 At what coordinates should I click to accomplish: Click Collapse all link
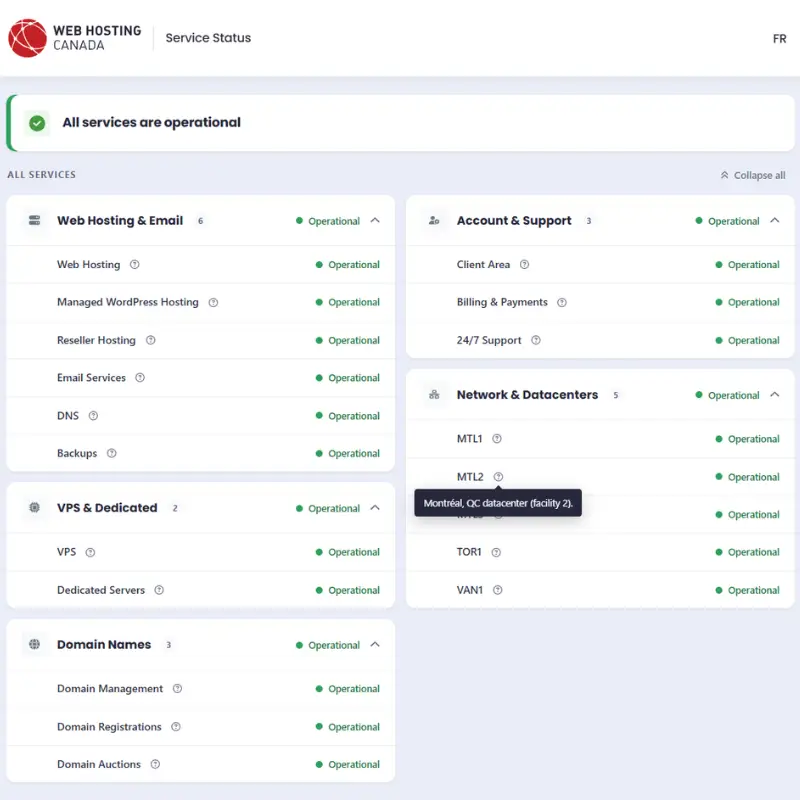753,175
